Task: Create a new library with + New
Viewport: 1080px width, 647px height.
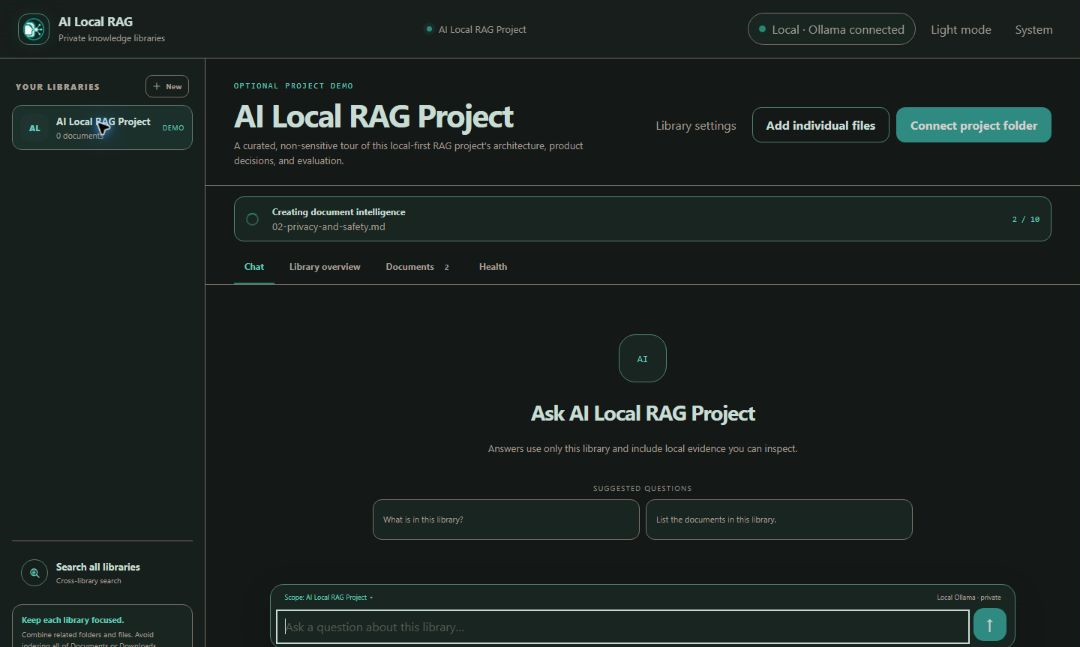Action: 167,86
